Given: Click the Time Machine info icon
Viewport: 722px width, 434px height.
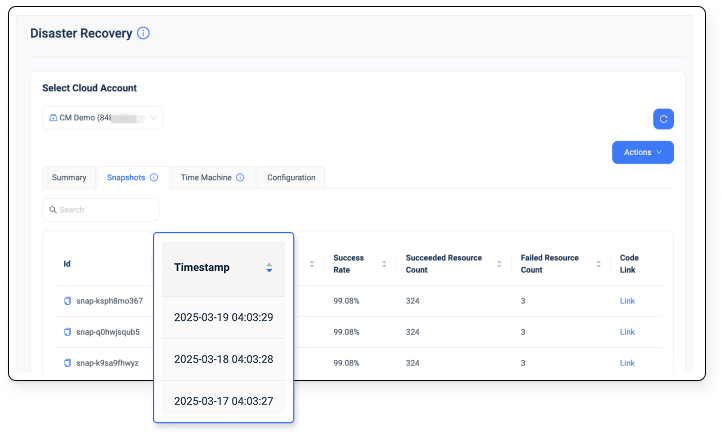Looking at the screenshot, I should coord(240,177).
